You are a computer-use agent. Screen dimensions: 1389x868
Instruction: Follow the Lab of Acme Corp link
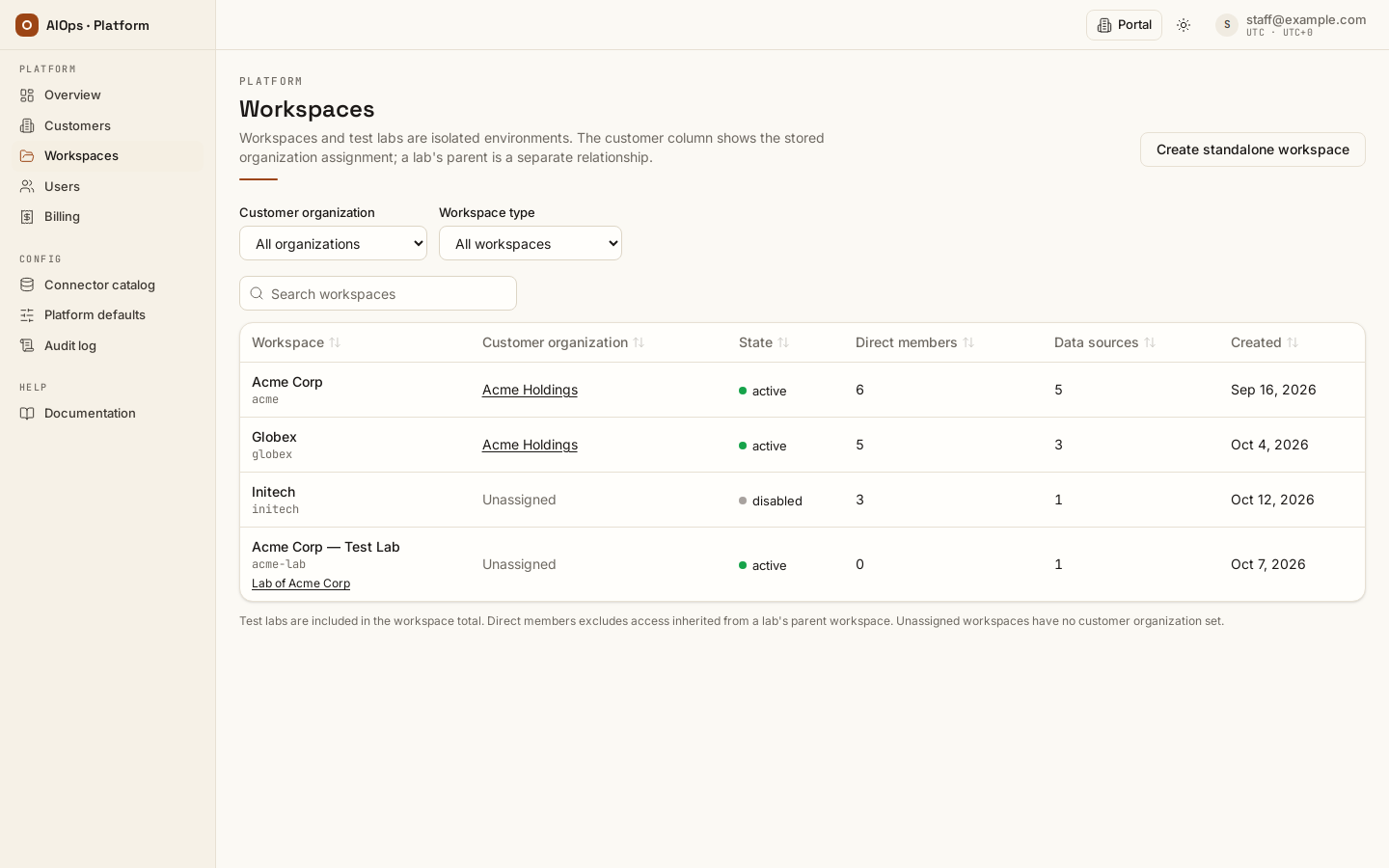[x=301, y=583]
